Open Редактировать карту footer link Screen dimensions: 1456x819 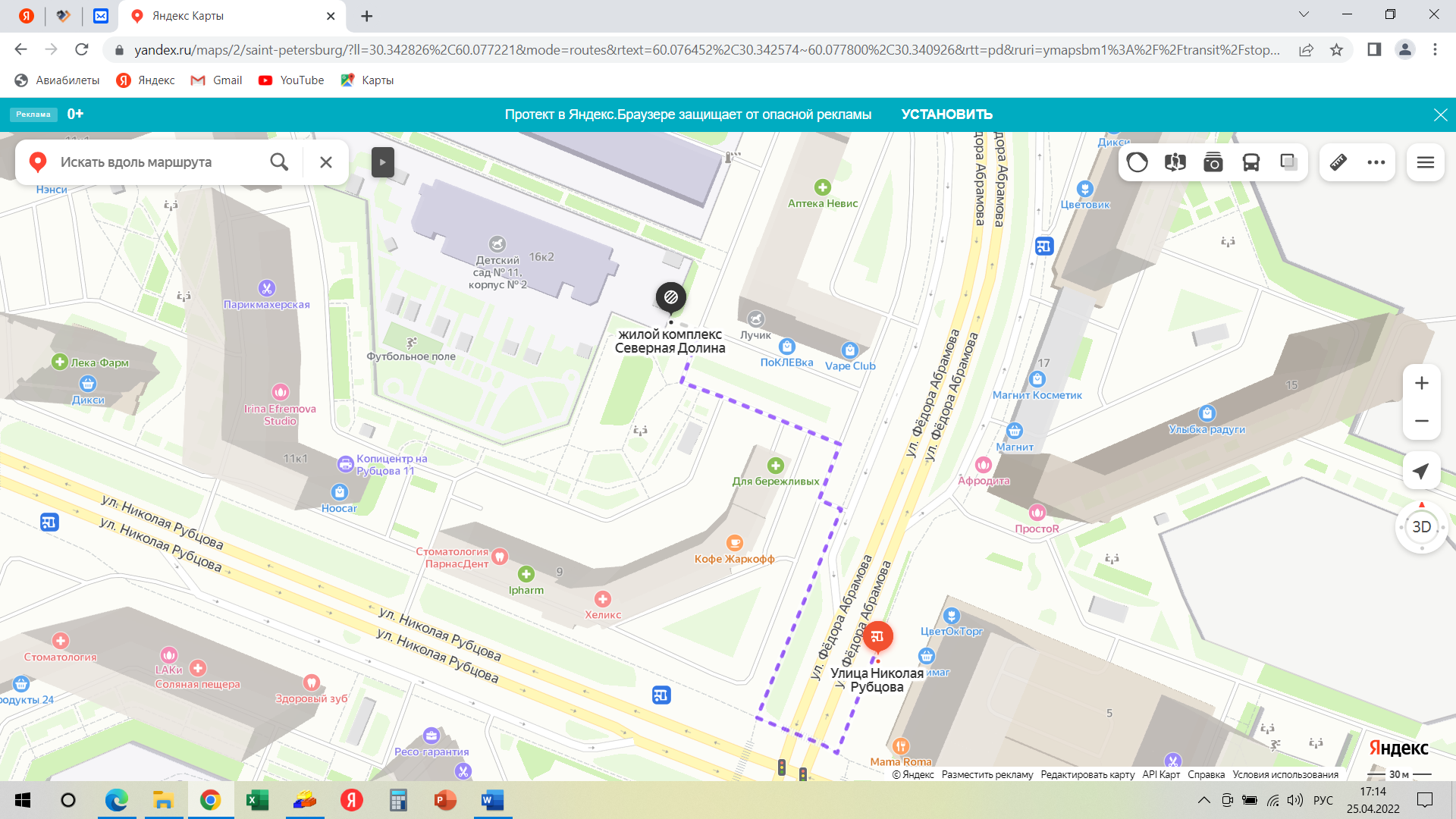point(1087,774)
